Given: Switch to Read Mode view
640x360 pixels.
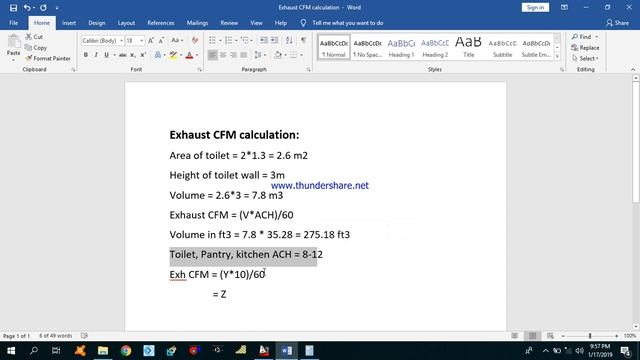Looking at the screenshot, I should click(515, 336).
